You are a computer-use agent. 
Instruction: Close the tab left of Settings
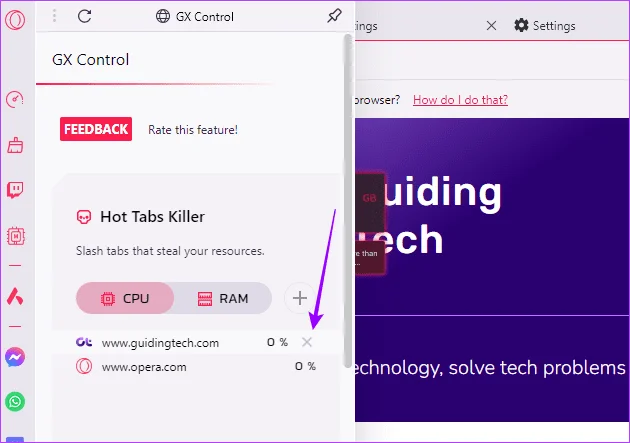(x=491, y=26)
